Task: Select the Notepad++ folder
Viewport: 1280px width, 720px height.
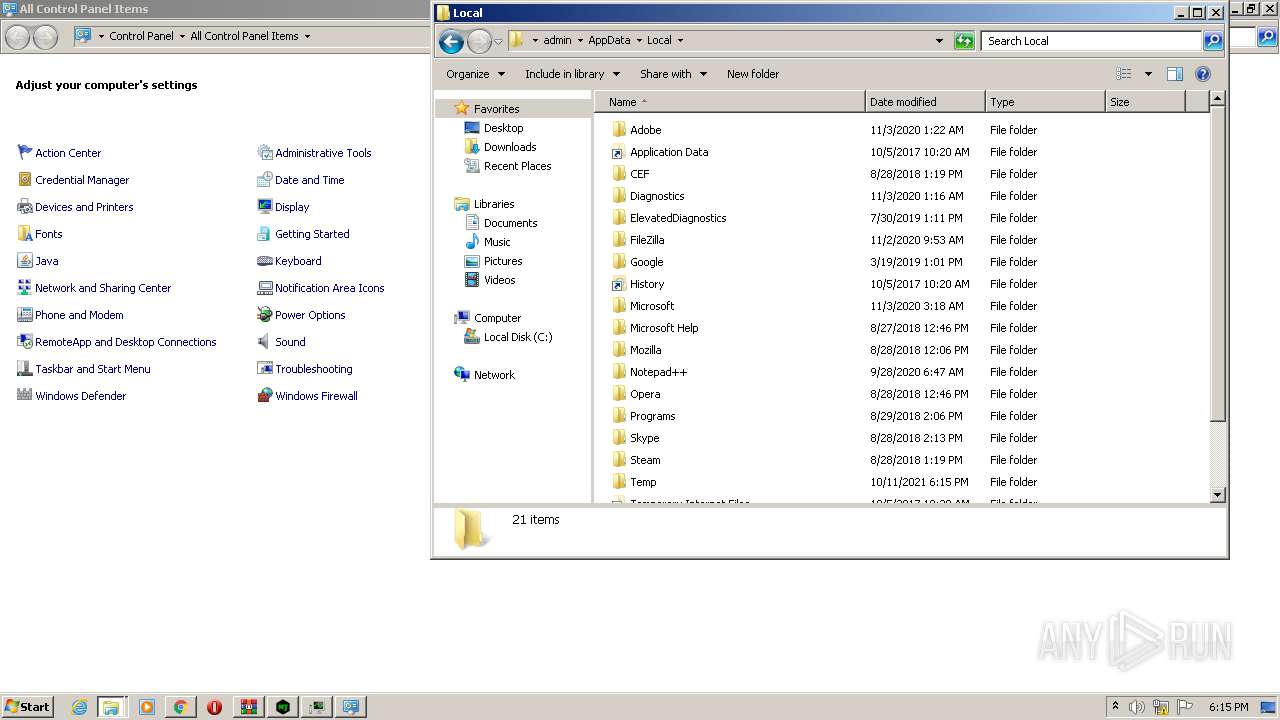Action: (x=658, y=372)
